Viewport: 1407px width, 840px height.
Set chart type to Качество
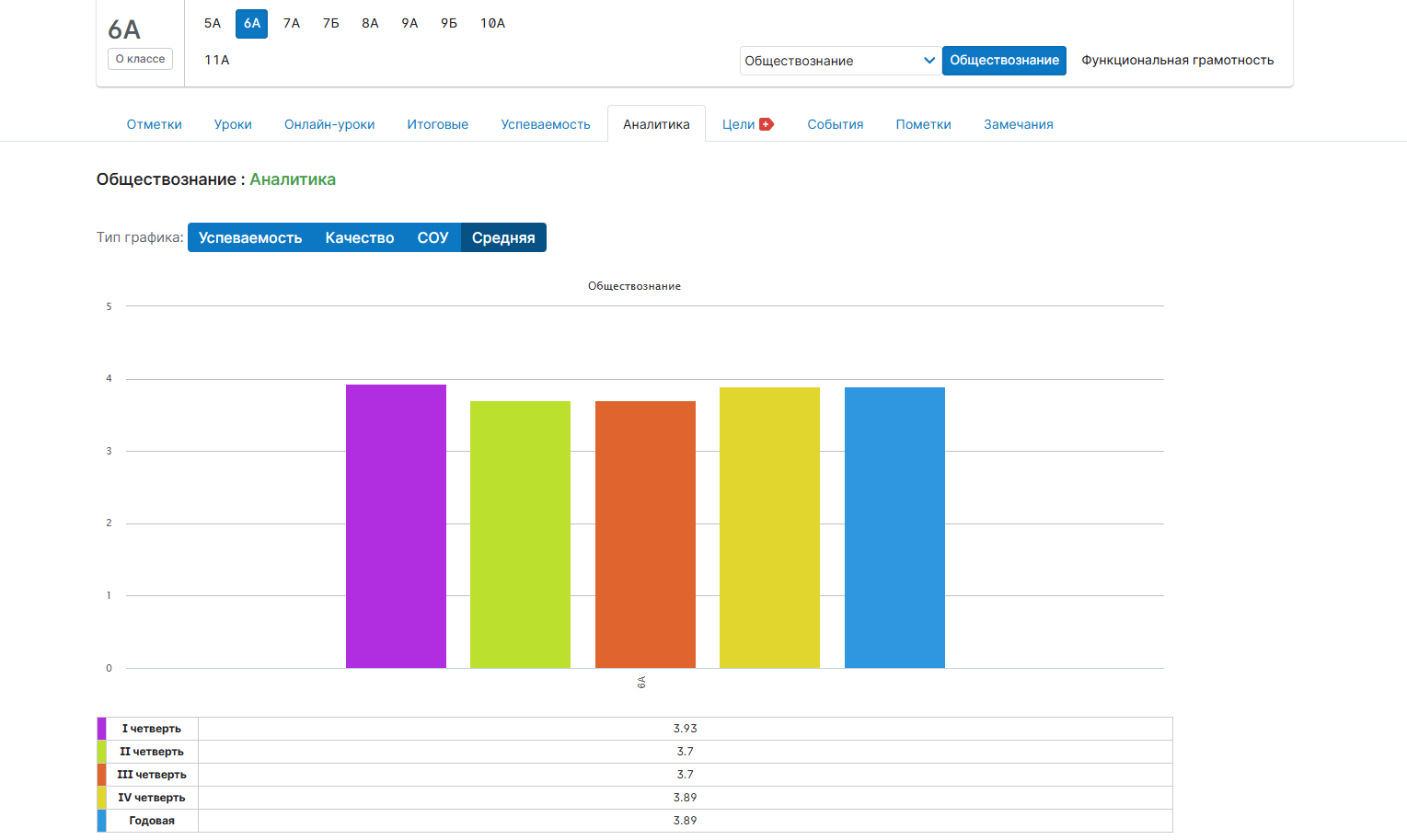(x=360, y=237)
